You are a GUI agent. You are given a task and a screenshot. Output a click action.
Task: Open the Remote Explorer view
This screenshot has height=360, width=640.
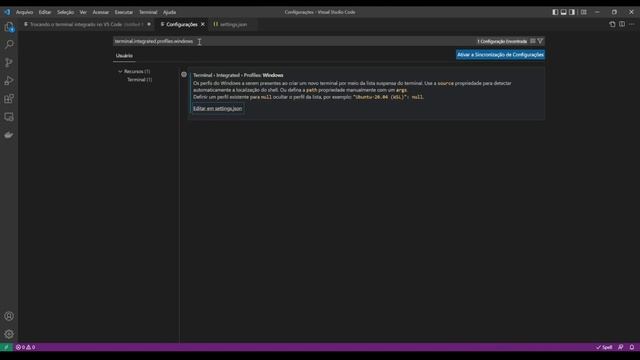pos(9,117)
